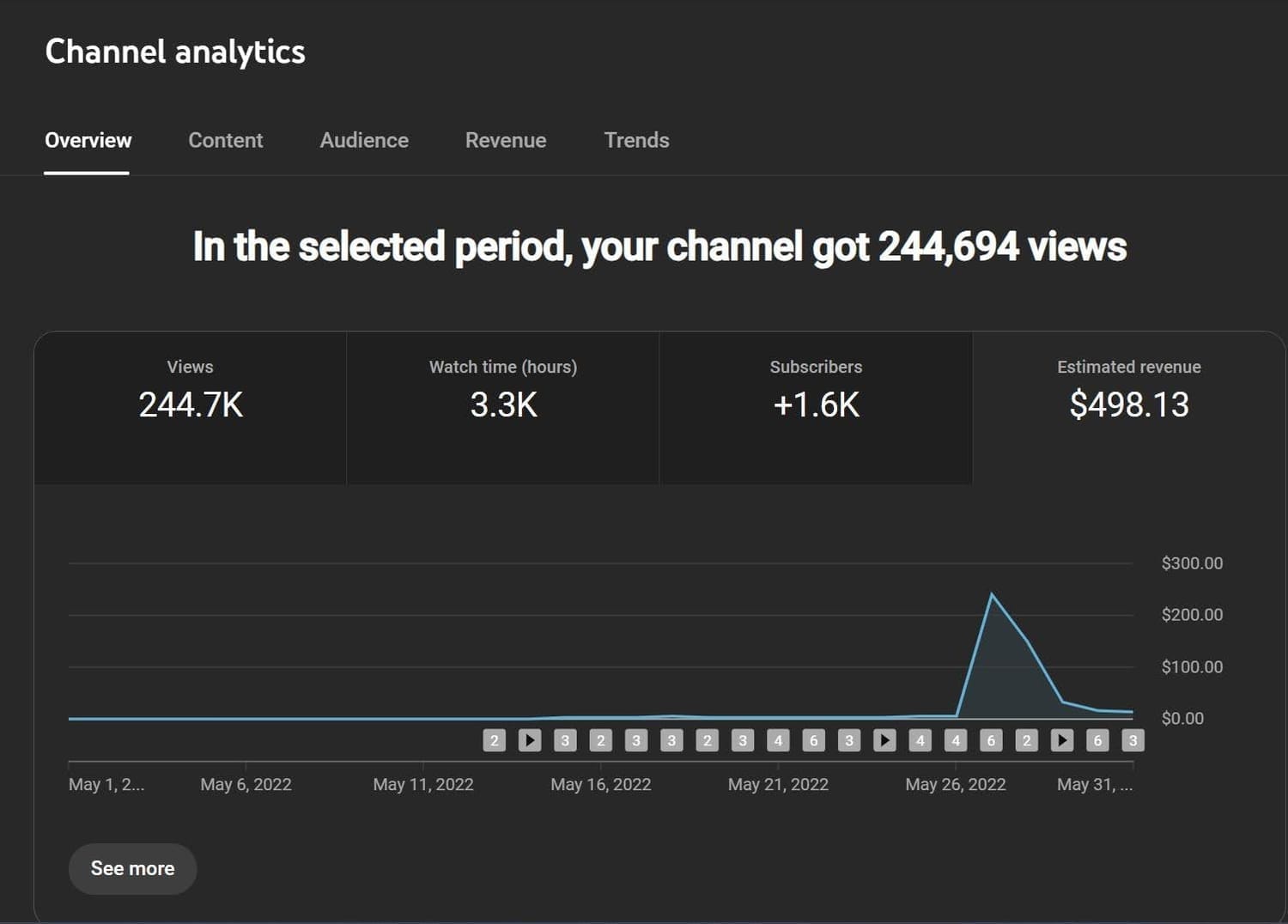Viewport: 1288px width, 924px height.
Task: Switch to the Content tab
Action: point(225,140)
